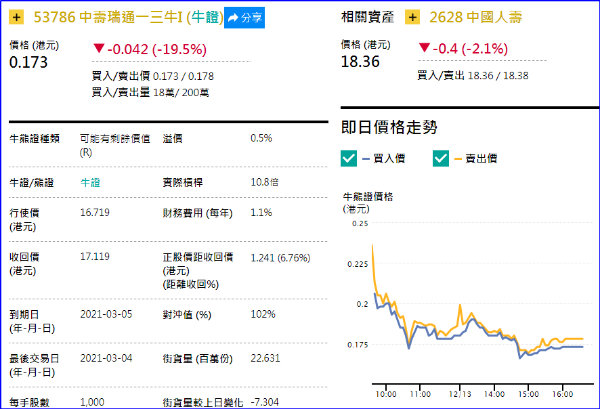Select the 對沖值 value 102%
600x409 pixels.
point(263,314)
